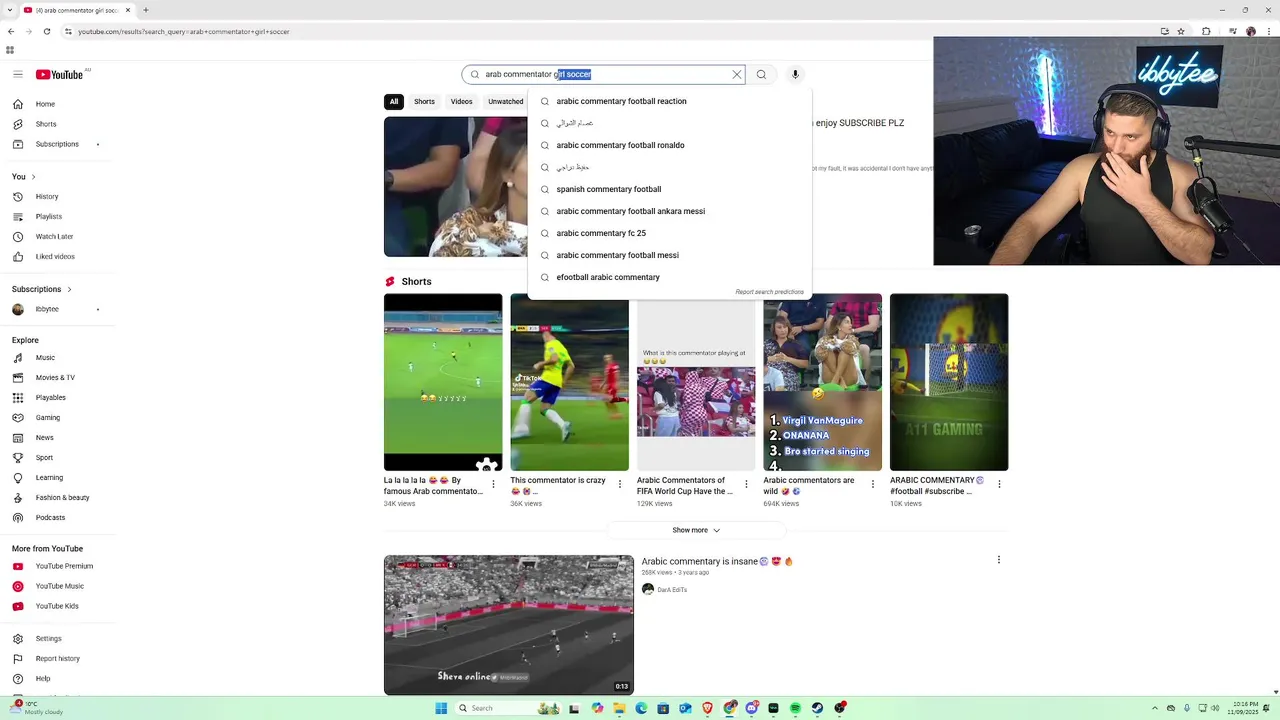1280x720 pixels.
Task: Clear the search box with X
Action: click(x=737, y=74)
